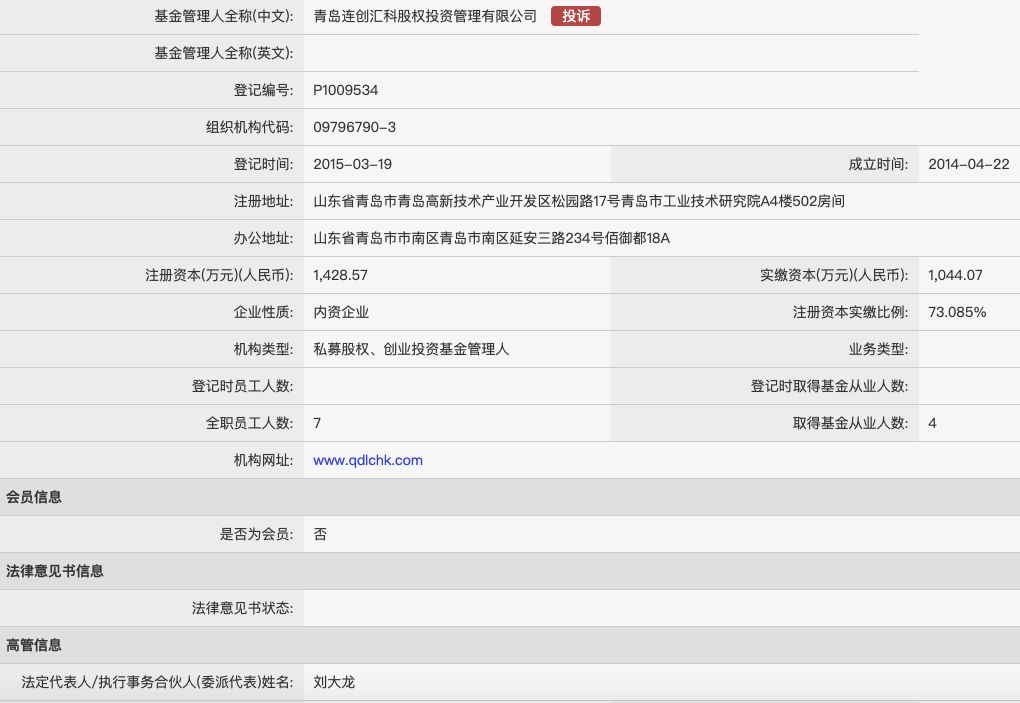This screenshot has height=703, width=1020.
Task: Click the organization code 09796790-3
Action: (x=355, y=127)
